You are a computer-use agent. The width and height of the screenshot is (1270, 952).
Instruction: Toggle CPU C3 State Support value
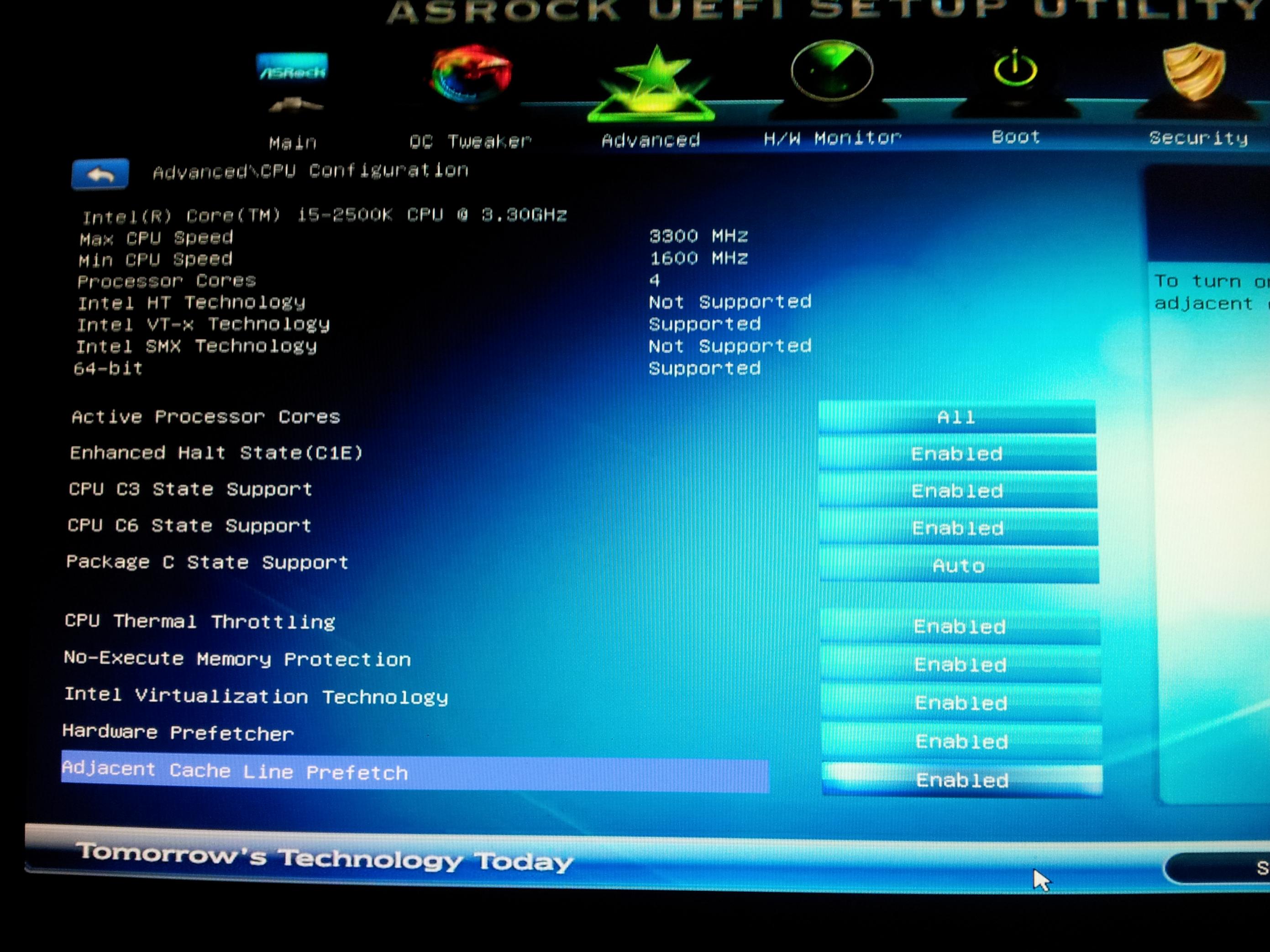click(x=958, y=491)
